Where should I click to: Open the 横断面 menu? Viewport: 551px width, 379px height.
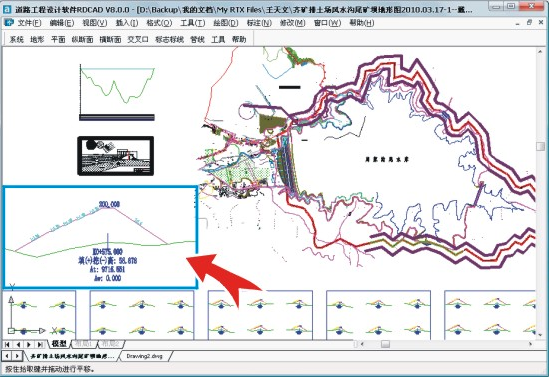110,39
